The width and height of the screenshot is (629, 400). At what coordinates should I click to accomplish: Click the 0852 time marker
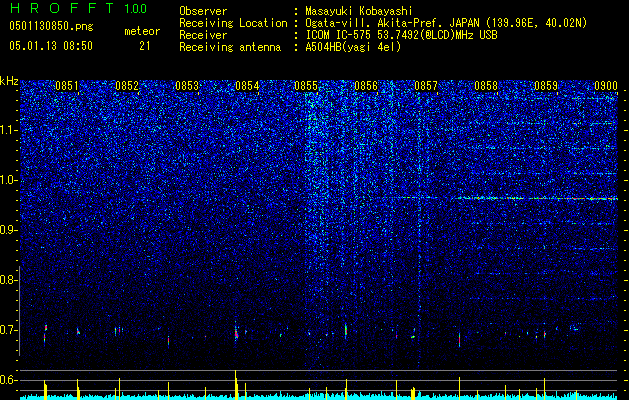click(x=127, y=86)
